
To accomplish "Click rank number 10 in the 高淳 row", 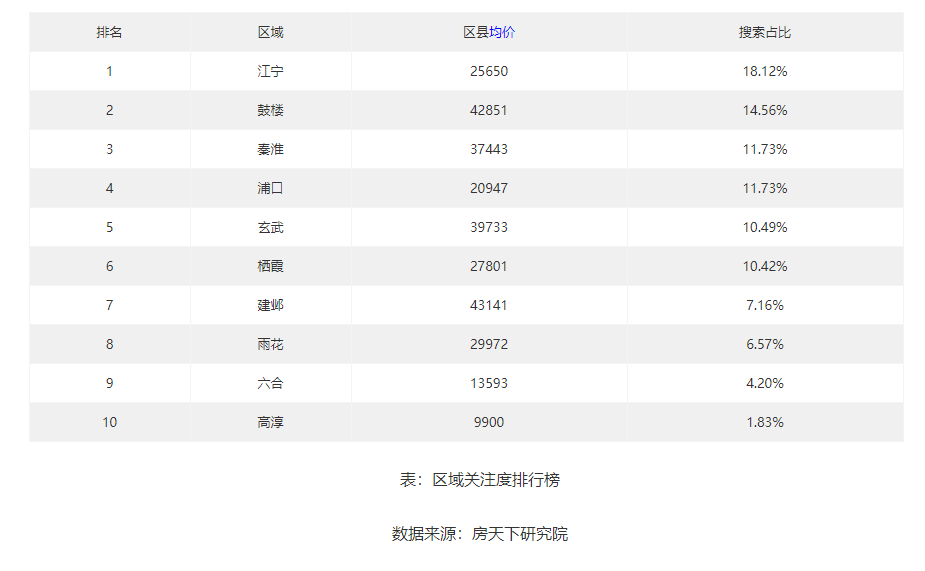I will 109,422.
